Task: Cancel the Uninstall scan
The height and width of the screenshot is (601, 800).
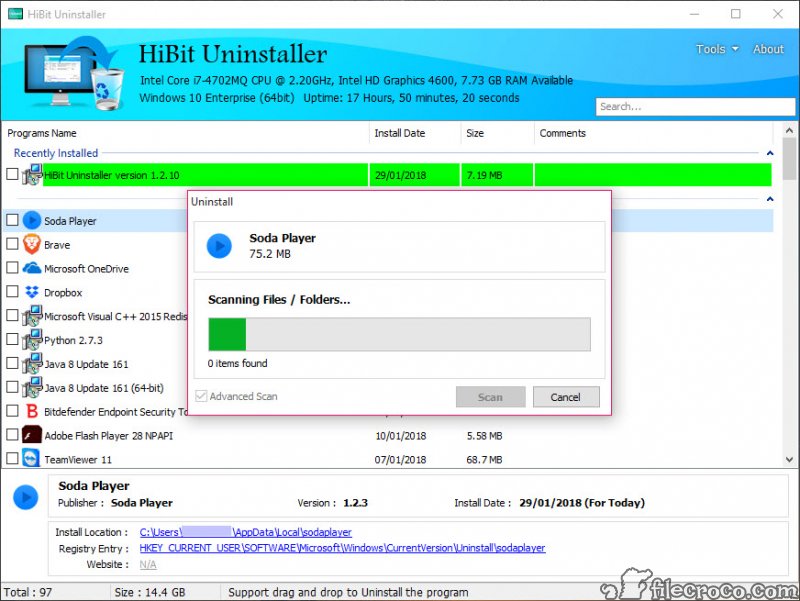Action: coord(566,397)
